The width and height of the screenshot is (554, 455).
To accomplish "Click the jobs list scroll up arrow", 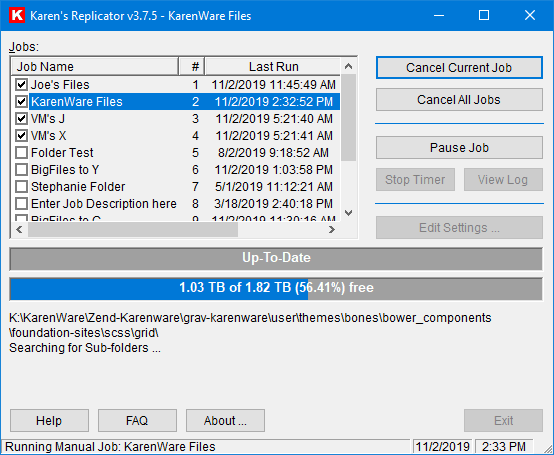I will tap(348, 66).
